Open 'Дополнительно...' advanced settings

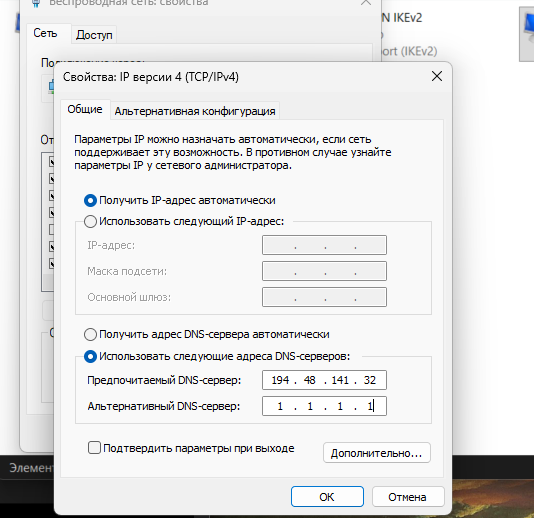pos(377,453)
